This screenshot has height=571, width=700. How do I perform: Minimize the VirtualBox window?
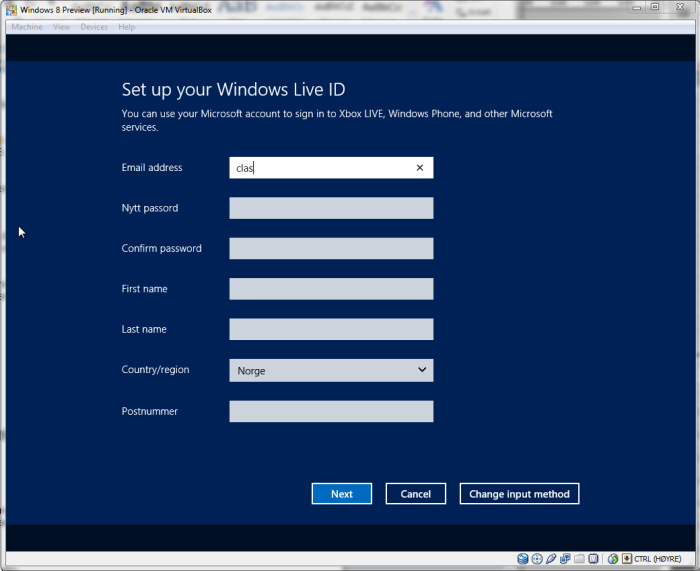pos(637,7)
